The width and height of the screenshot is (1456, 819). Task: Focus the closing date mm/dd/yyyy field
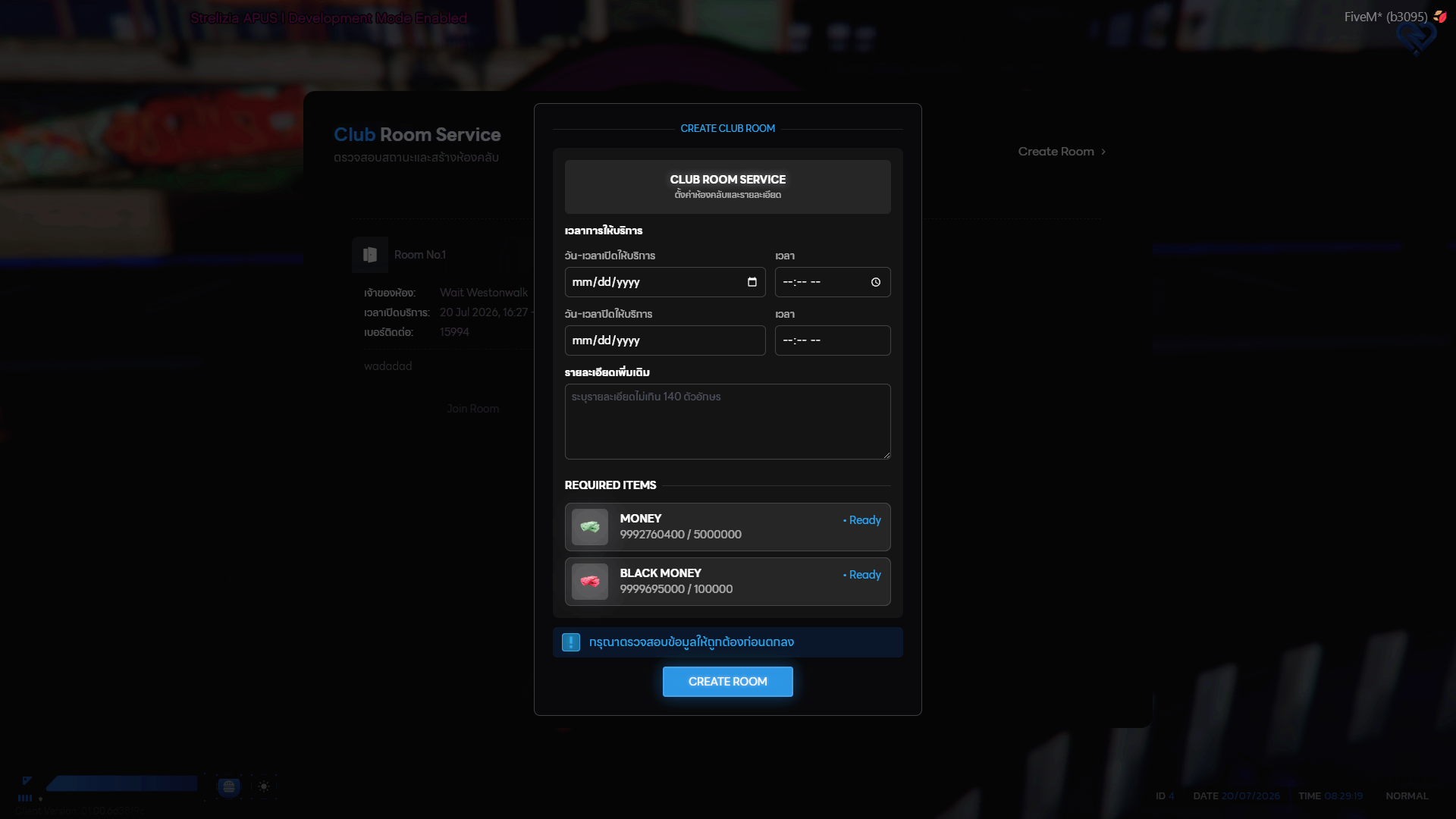point(665,340)
